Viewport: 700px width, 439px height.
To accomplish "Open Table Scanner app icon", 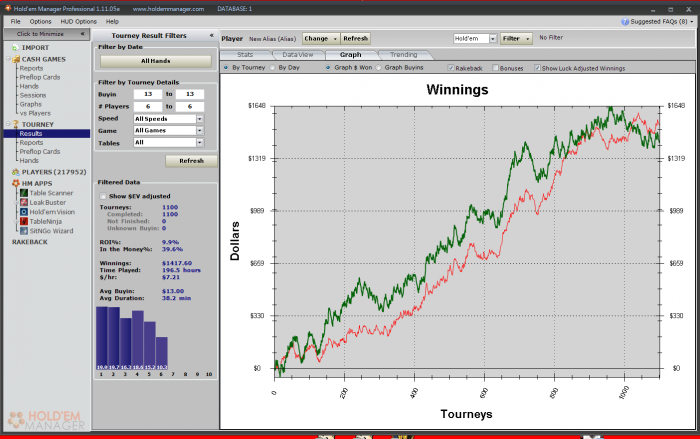I will 24,193.
